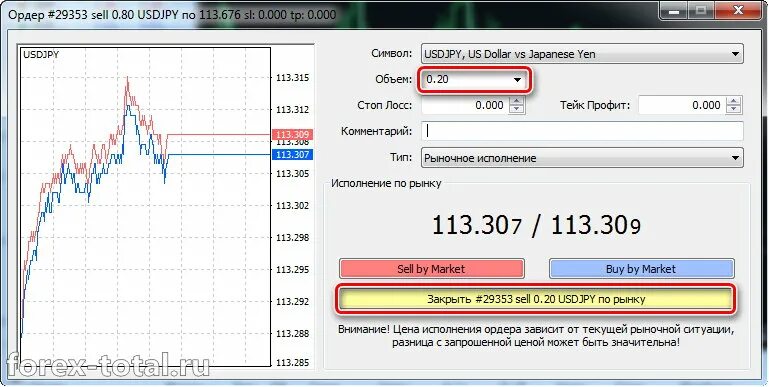Expand the Объем volume dropdown arrow
Image resolution: width=769 pixels, height=387 pixels.
tap(517, 79)
